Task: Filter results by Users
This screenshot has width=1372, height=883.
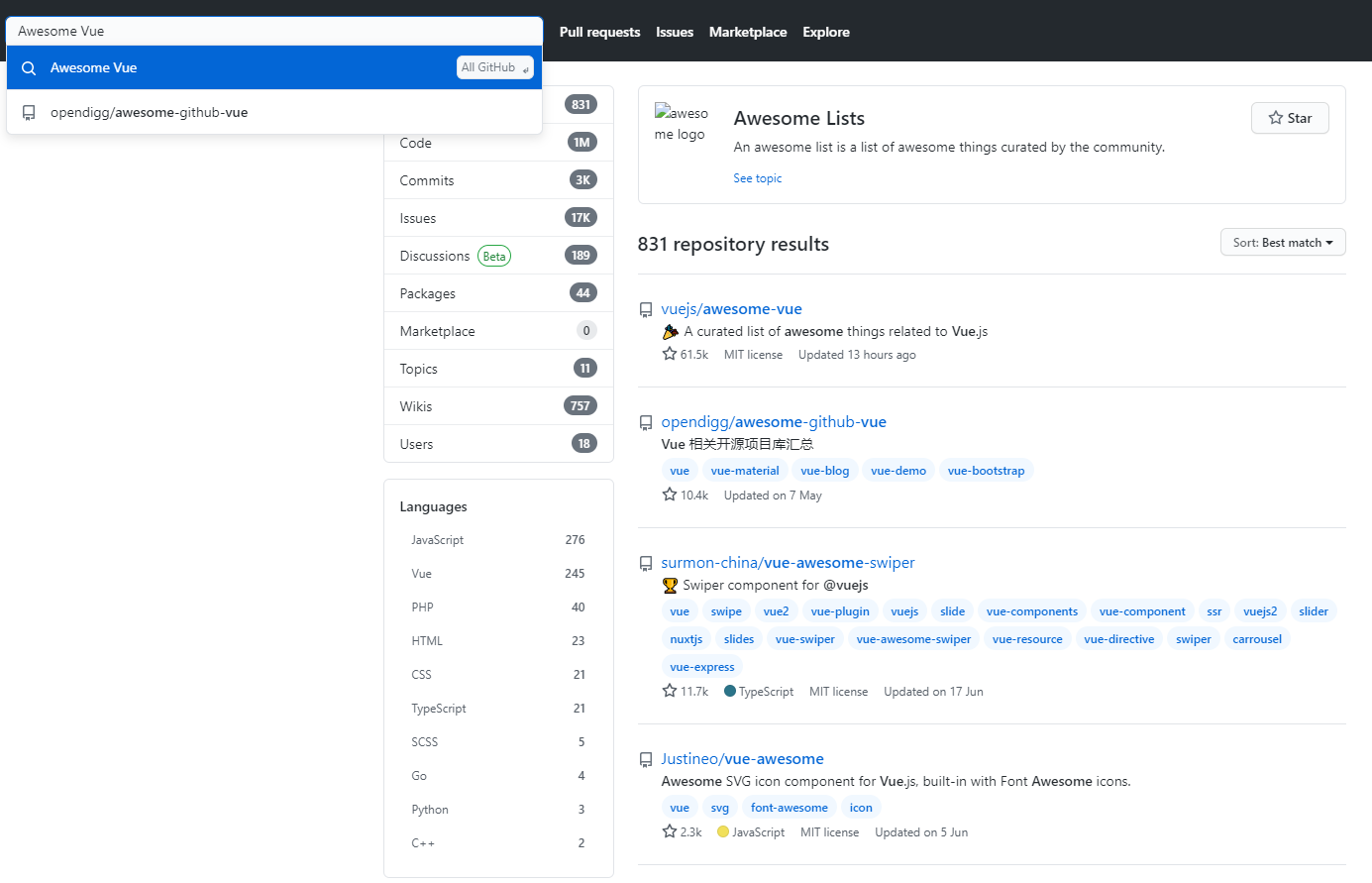Action: coord(498,444)
